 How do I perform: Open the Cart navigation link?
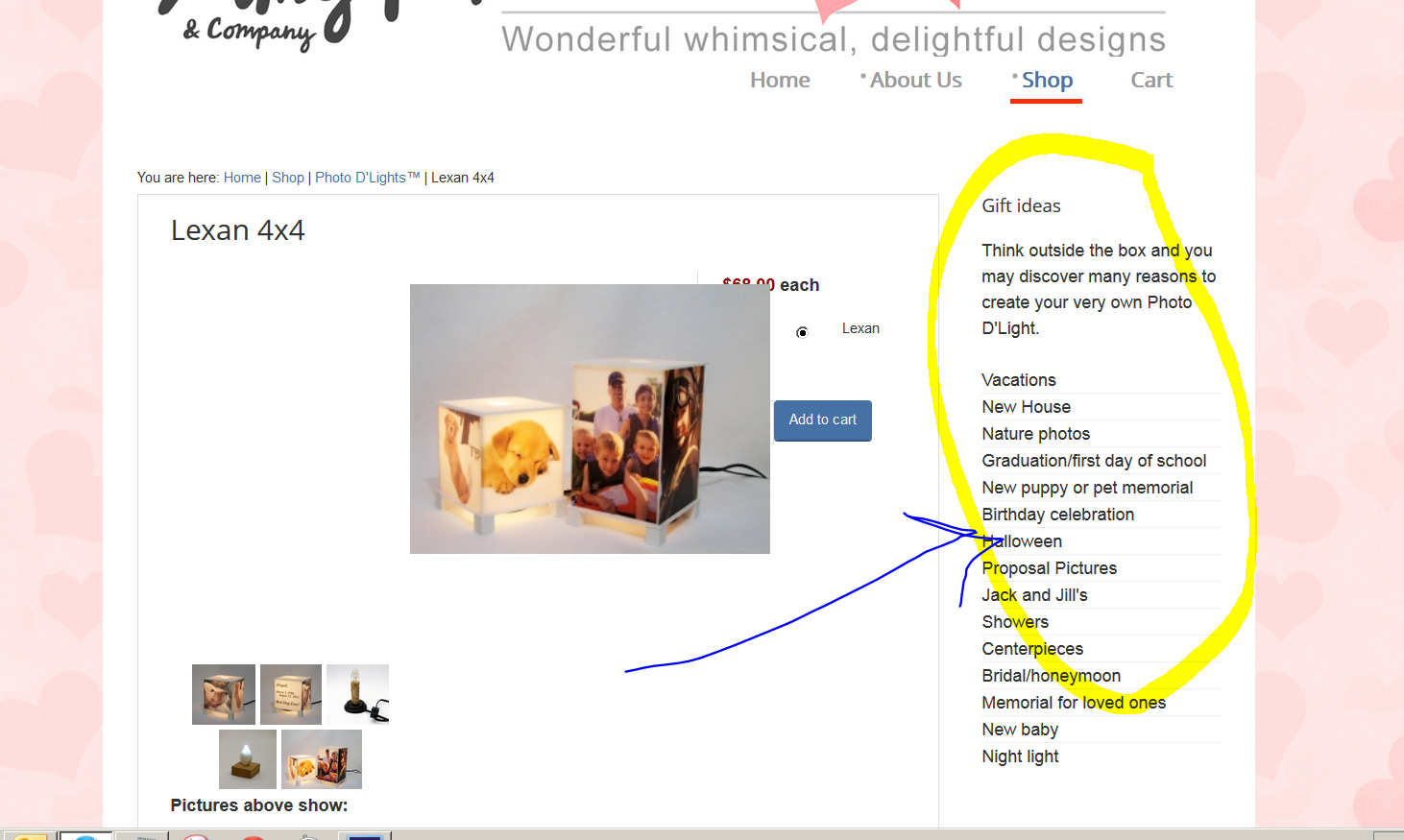1151,81
